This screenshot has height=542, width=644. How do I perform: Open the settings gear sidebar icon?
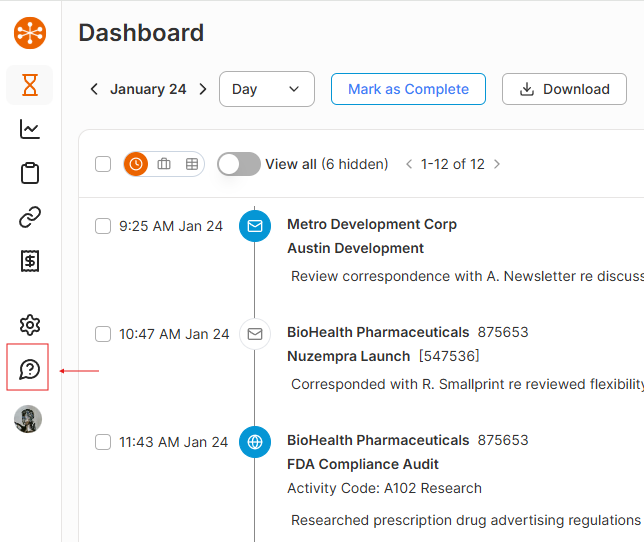[x=30, y=325]
